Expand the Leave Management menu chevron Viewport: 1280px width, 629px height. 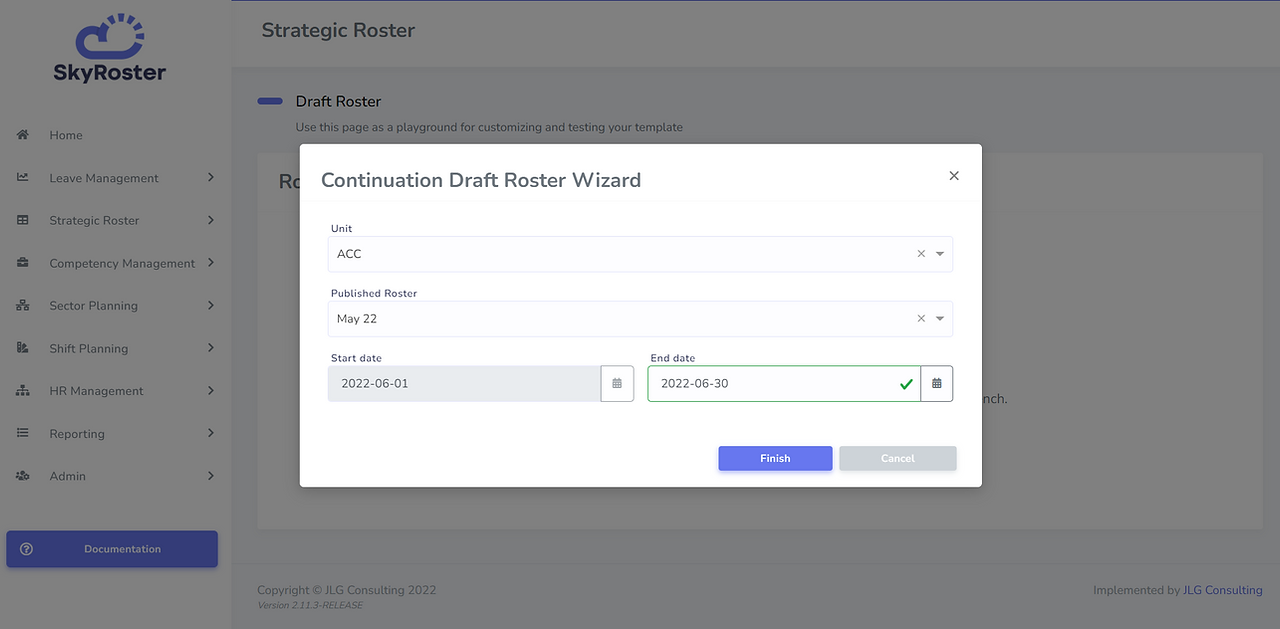tap(211, 178)
